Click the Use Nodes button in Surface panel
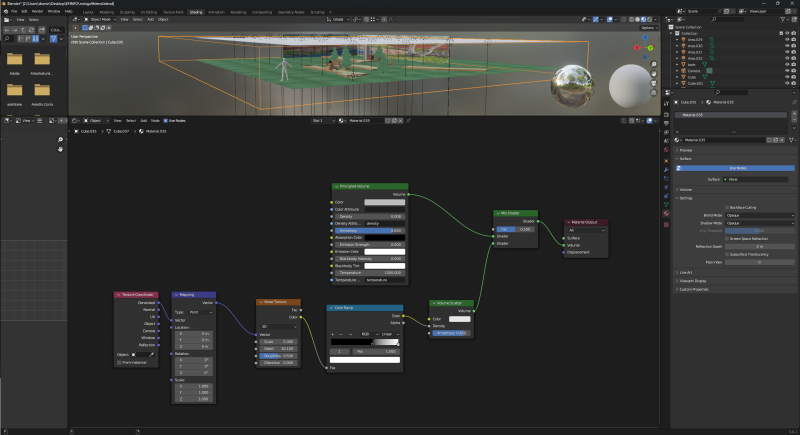The image size is (800, 435). pos(735,168)
